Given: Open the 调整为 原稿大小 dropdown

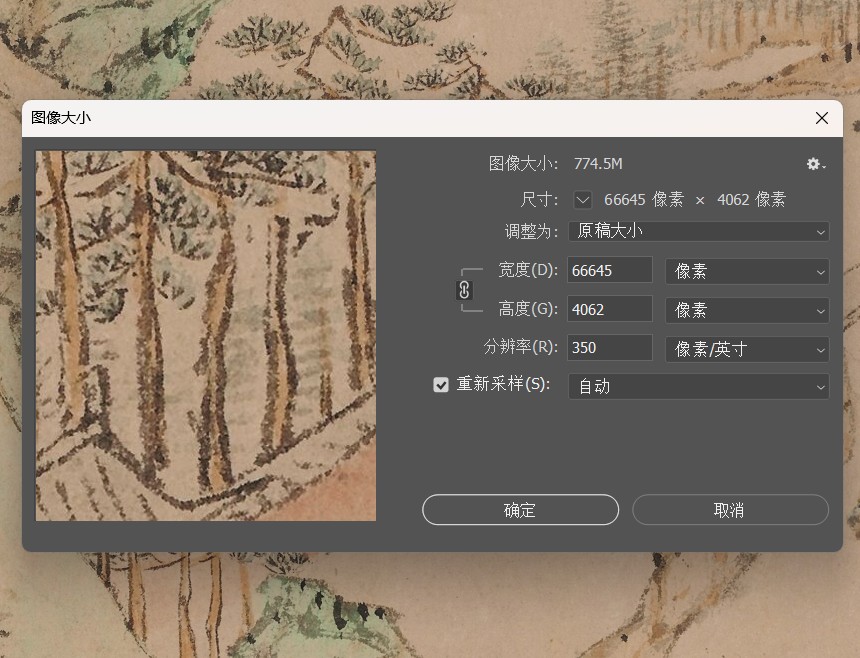Looking at the screenshot, I should 699,231.
